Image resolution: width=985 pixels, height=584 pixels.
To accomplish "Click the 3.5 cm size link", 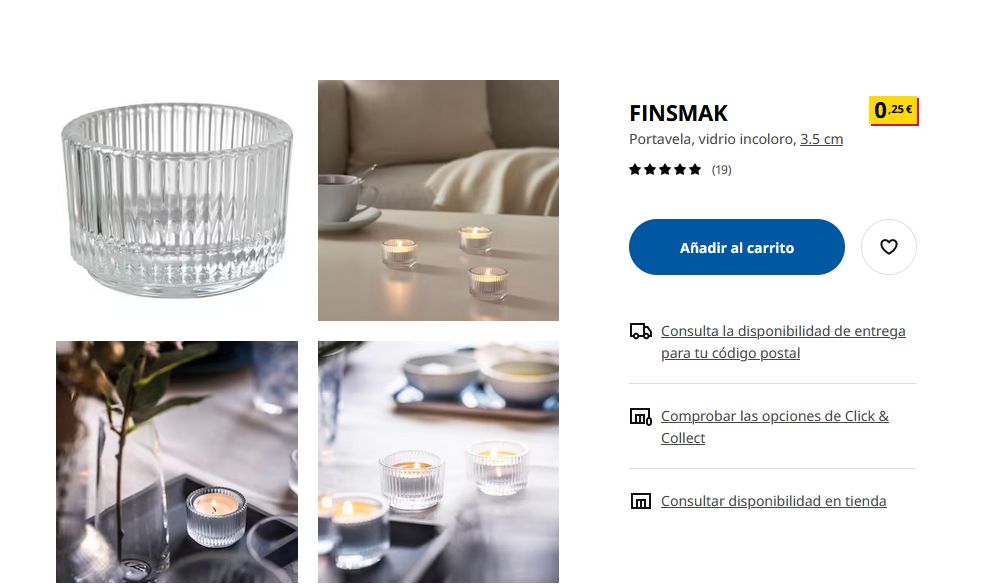I will [821, 139].
